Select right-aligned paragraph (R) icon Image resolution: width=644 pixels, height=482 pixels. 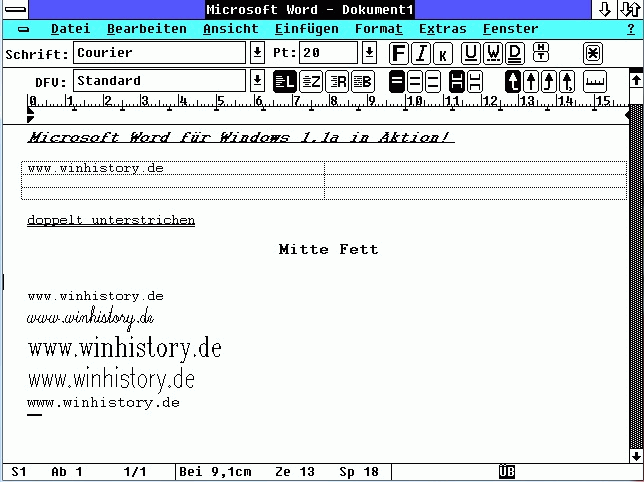(x=337, y=81)
